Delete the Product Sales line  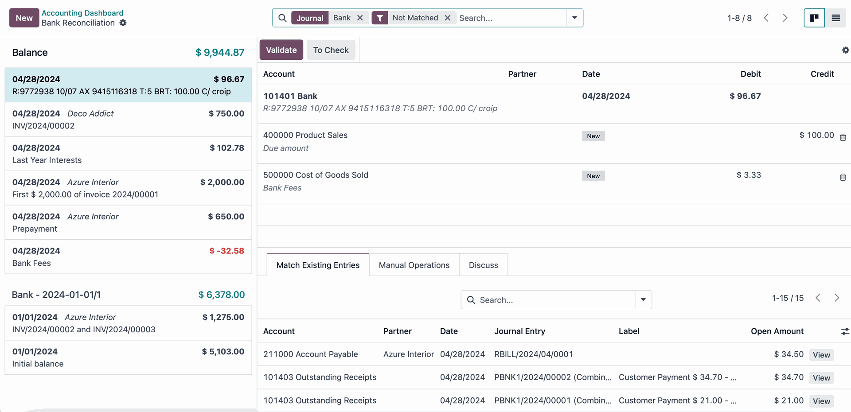click(842, 137)
